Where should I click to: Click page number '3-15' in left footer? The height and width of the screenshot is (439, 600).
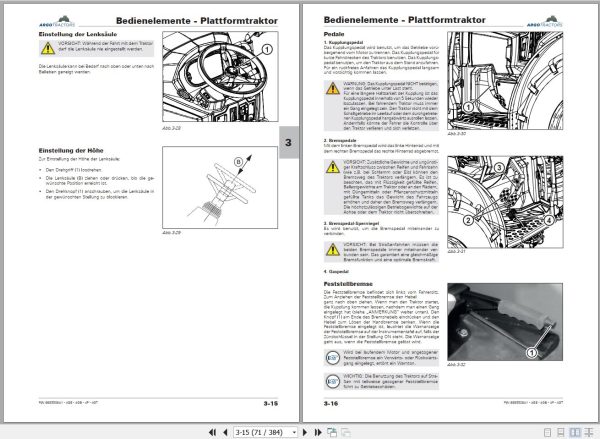271,403
